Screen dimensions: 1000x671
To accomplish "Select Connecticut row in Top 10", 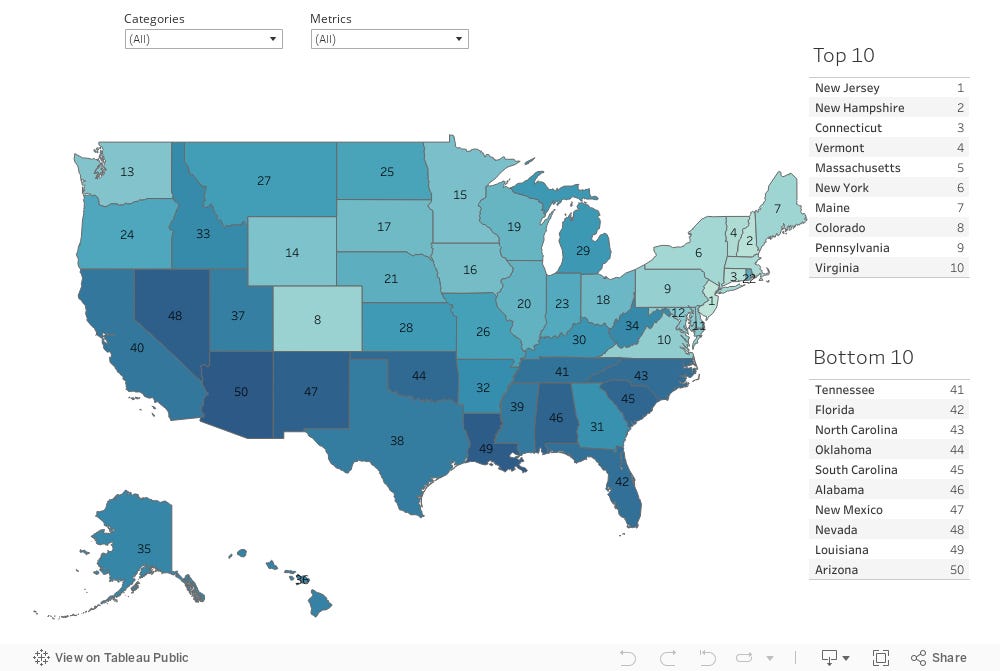I will [889, 128].
